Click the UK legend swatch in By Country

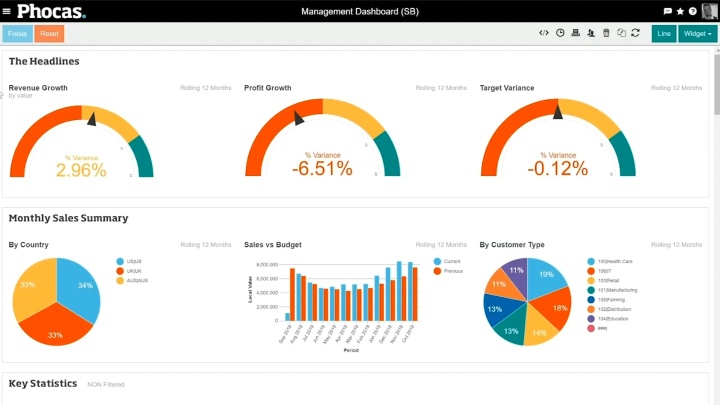(120, 271)
